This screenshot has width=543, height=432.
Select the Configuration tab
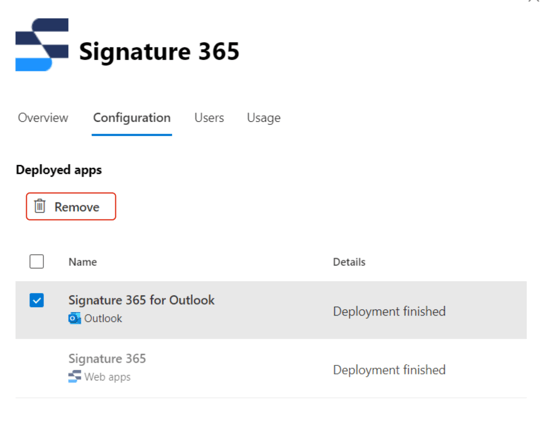pyautogui.click(x=132, y=118)
